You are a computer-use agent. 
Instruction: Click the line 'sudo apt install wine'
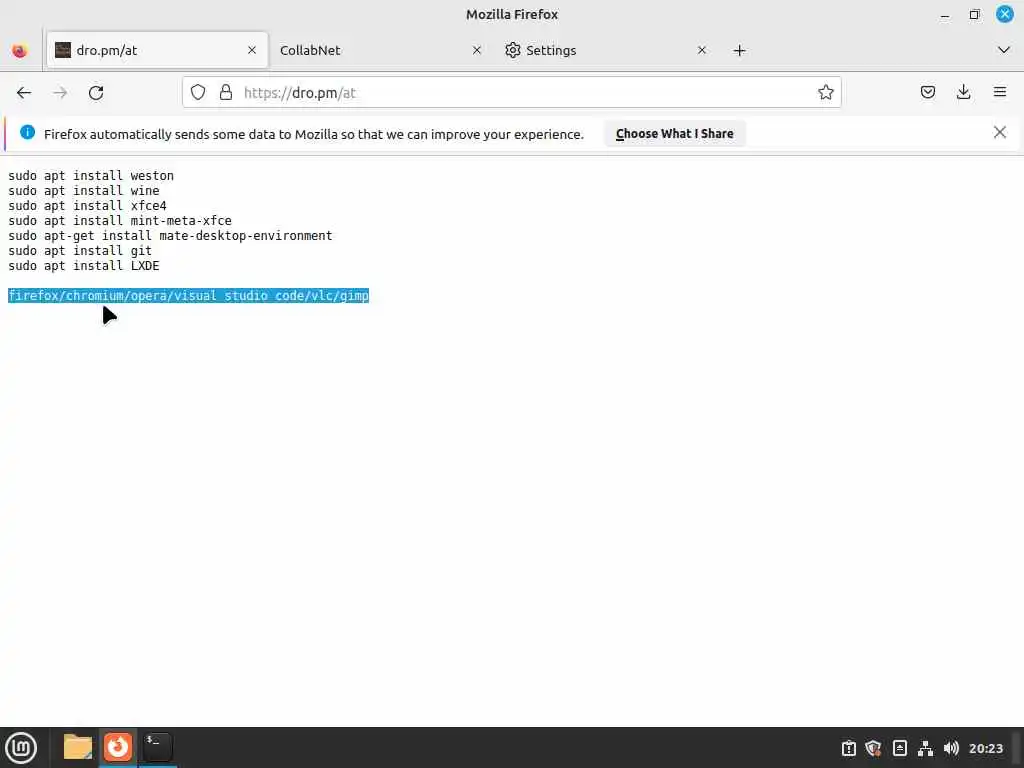point(84,191)
